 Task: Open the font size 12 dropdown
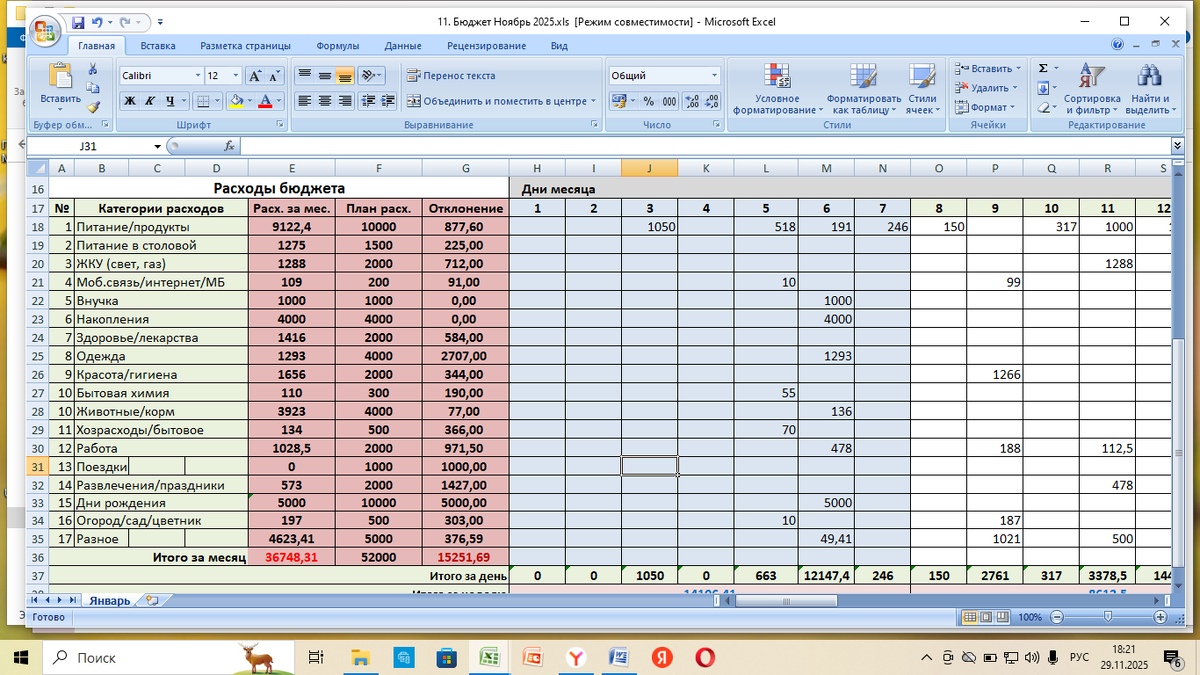click(236, 76)
